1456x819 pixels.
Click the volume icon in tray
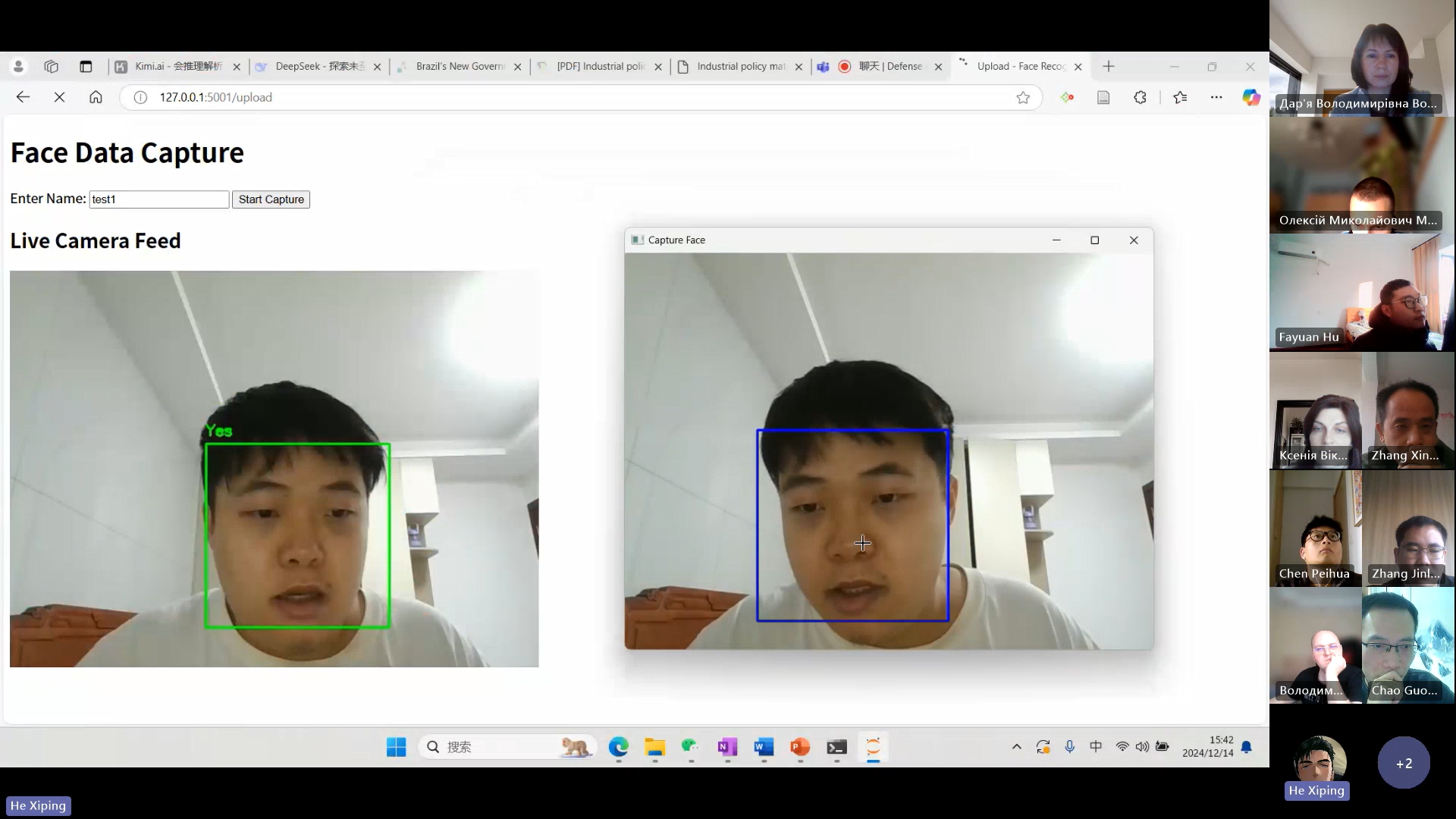1142,747
